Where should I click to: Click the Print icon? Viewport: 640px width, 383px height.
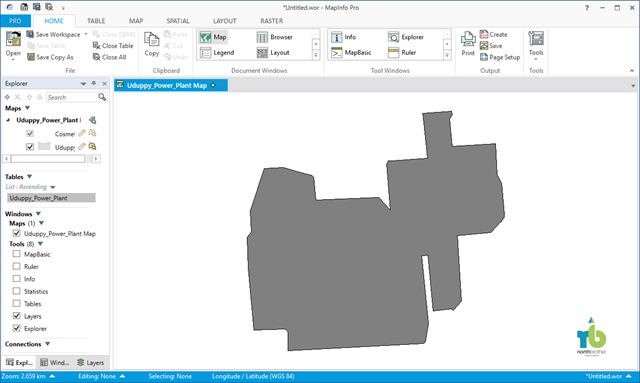(x=468, y=40)
